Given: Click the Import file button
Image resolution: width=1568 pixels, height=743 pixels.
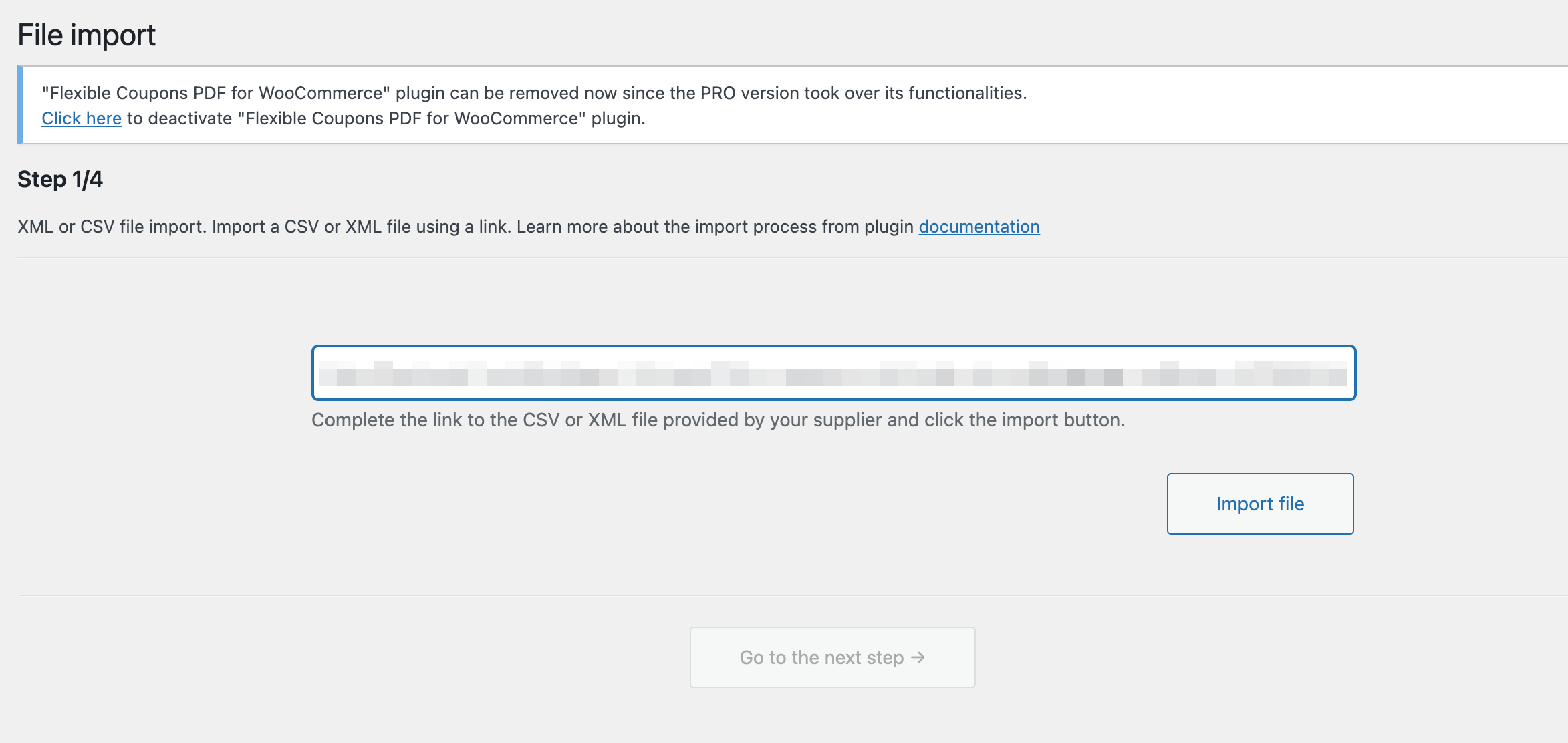Looking at the screenshot, I should pos(1260,504).
